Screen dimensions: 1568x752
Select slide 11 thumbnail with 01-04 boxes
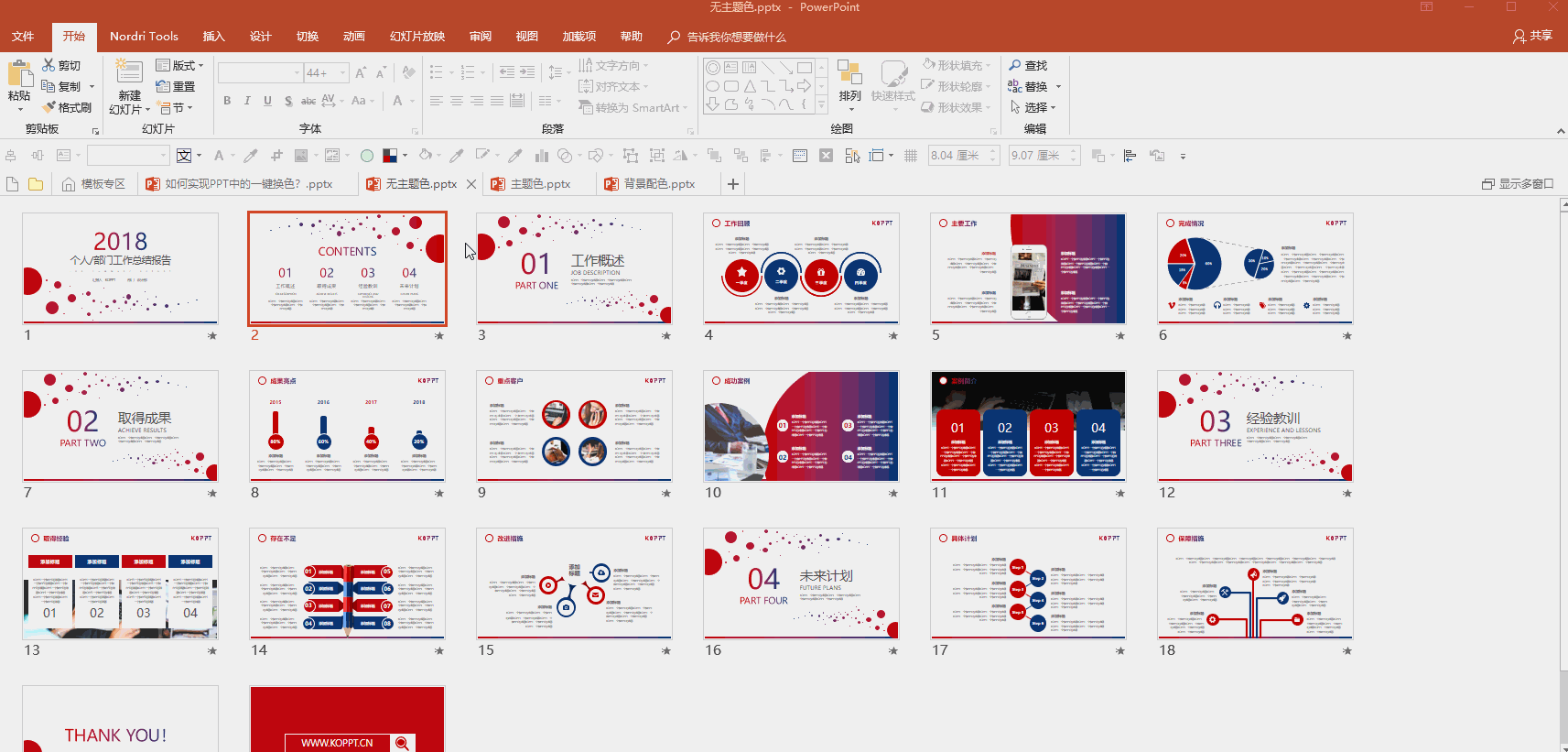tap(1028, 426)
